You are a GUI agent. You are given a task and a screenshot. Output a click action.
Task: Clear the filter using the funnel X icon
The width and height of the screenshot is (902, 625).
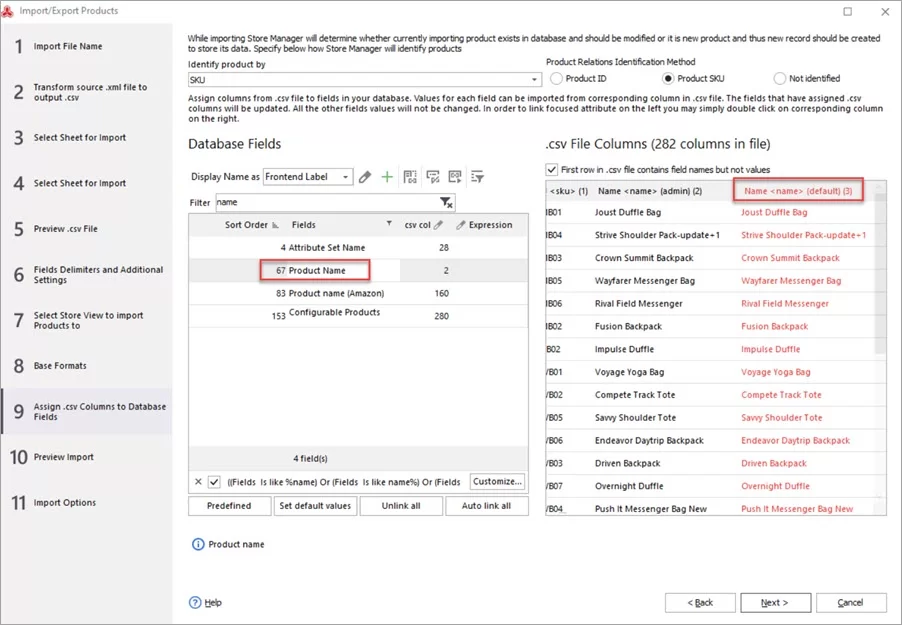(446, 203)
